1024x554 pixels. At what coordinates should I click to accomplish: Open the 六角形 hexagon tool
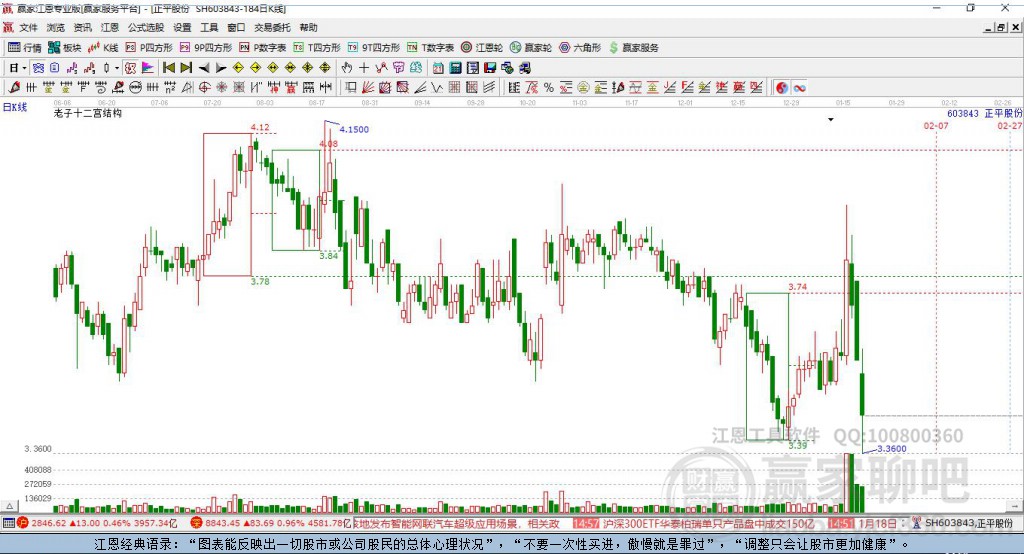tap(580, 48)
